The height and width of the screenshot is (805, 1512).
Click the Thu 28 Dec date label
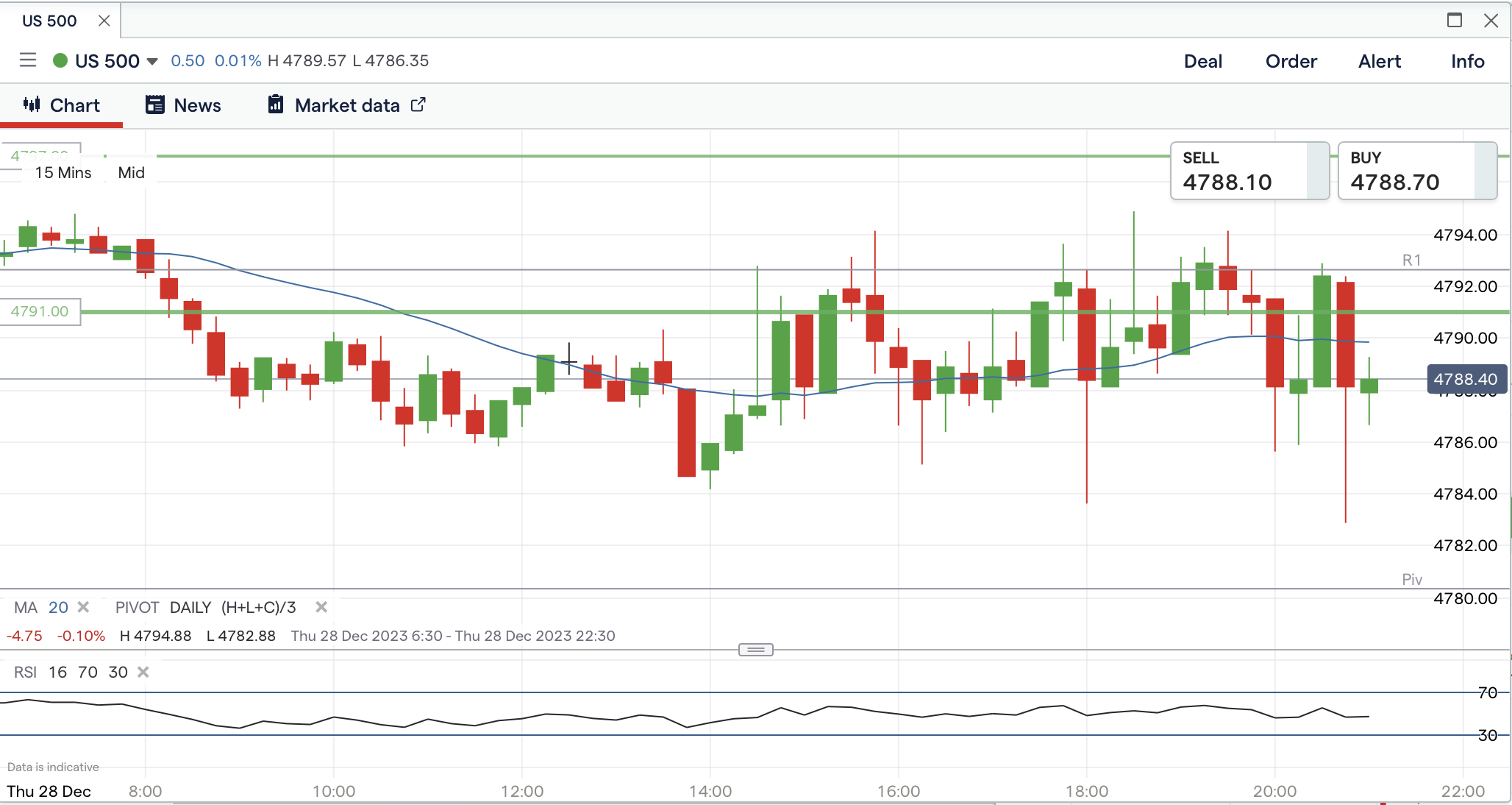49,792
